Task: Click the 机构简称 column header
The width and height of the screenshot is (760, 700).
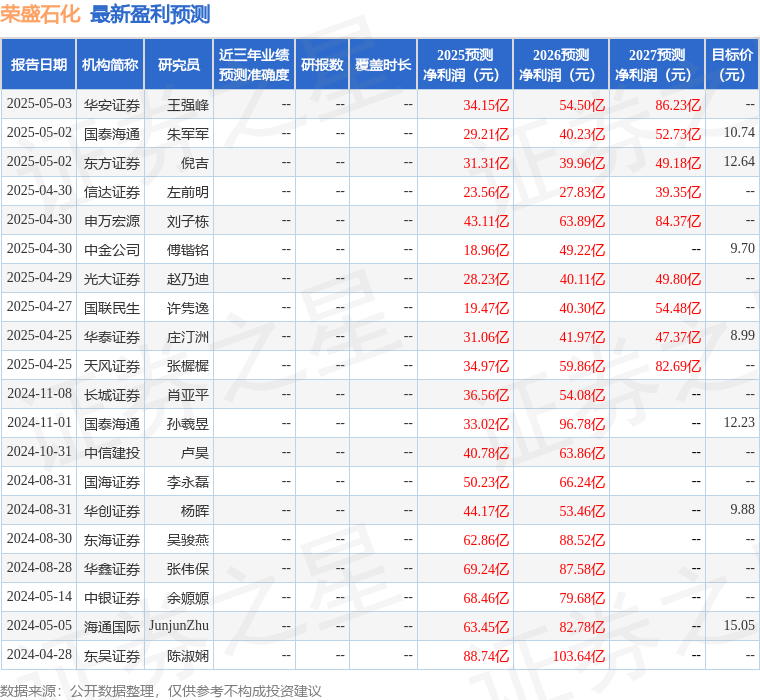Action: (110, 65)
